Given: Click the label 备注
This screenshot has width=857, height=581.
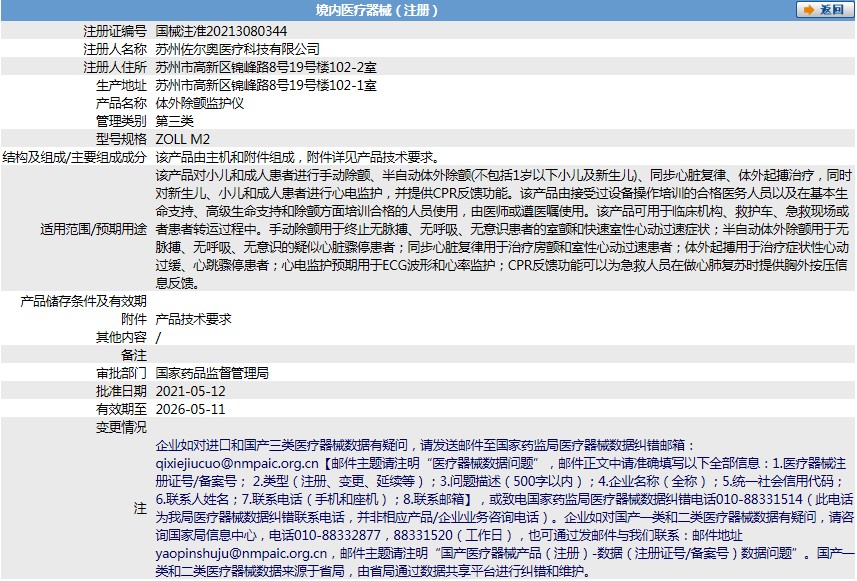Looking at the screenshot, I should 134,355.
